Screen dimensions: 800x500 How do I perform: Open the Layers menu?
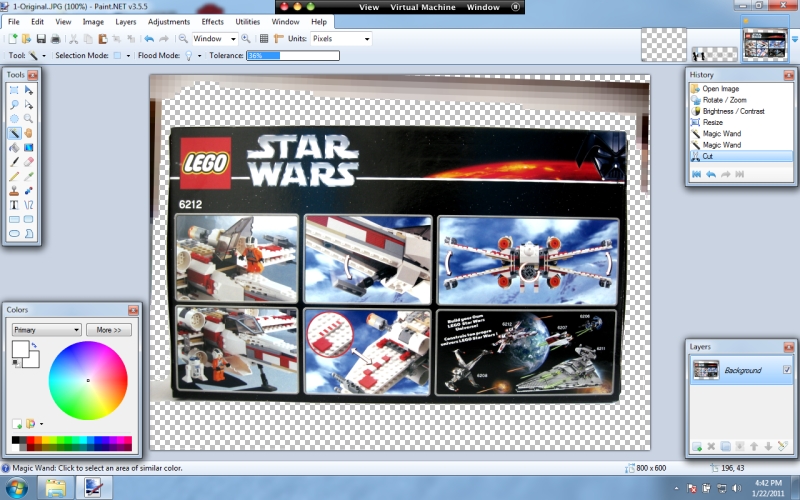pyautogui.click(x=126, y=22)
